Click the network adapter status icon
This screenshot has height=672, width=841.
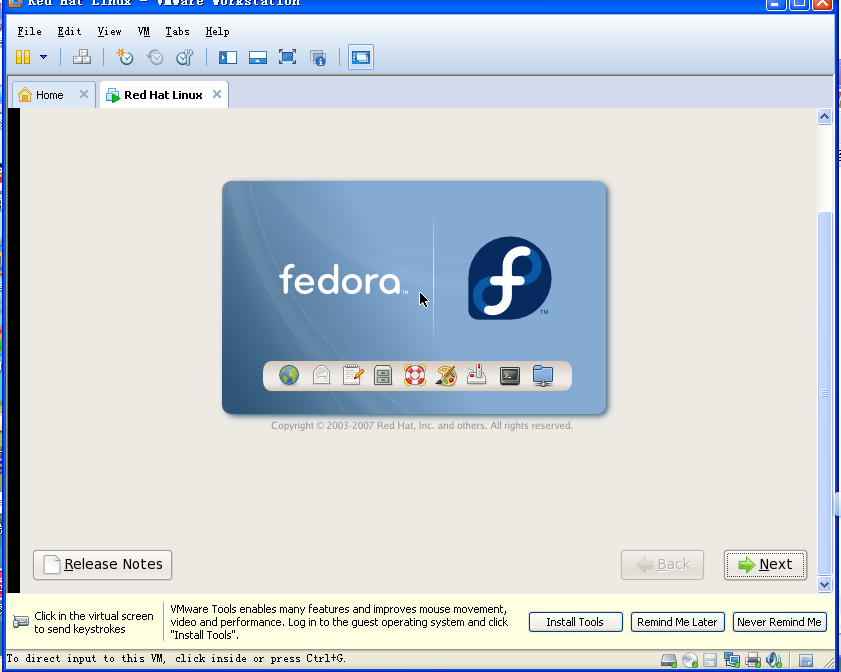731,660
